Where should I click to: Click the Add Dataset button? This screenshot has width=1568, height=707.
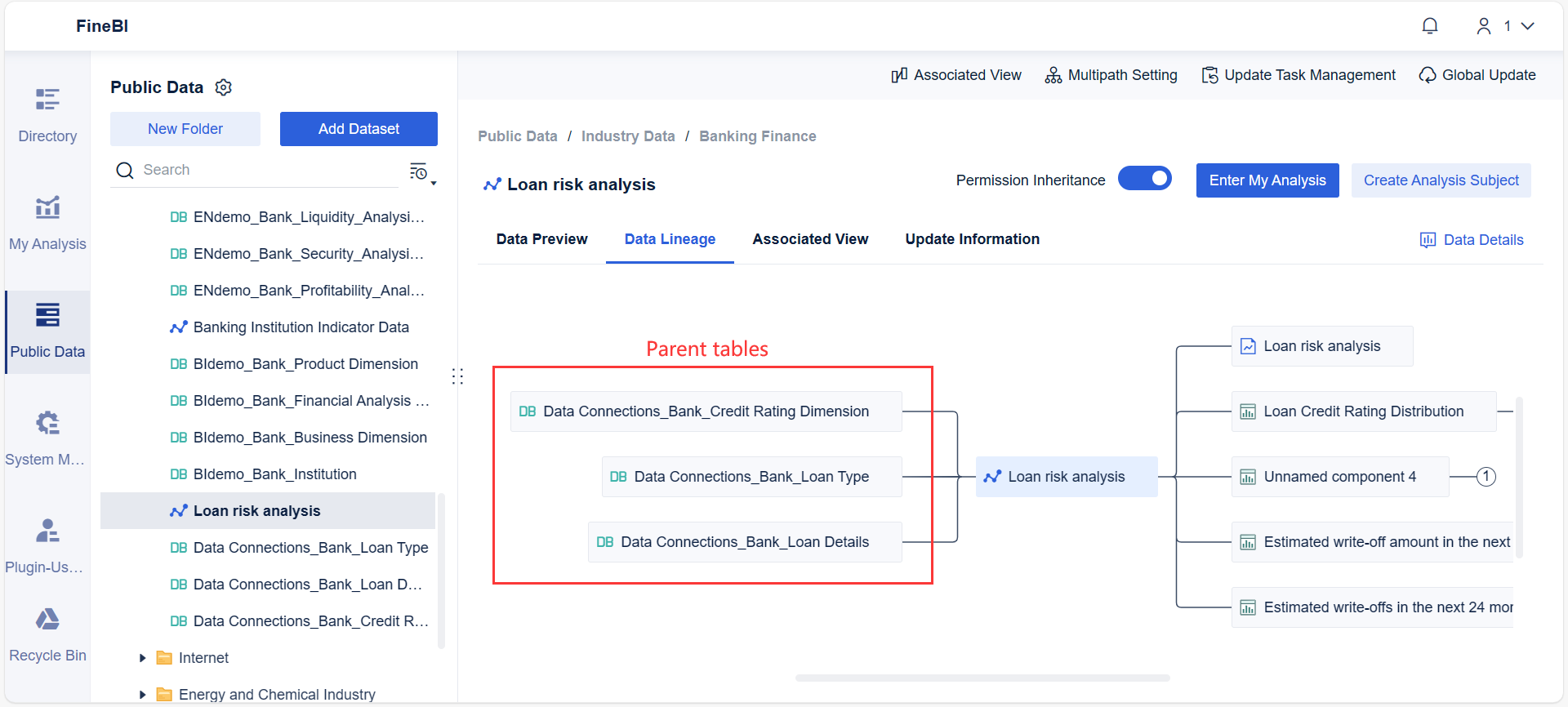(359, 129)
